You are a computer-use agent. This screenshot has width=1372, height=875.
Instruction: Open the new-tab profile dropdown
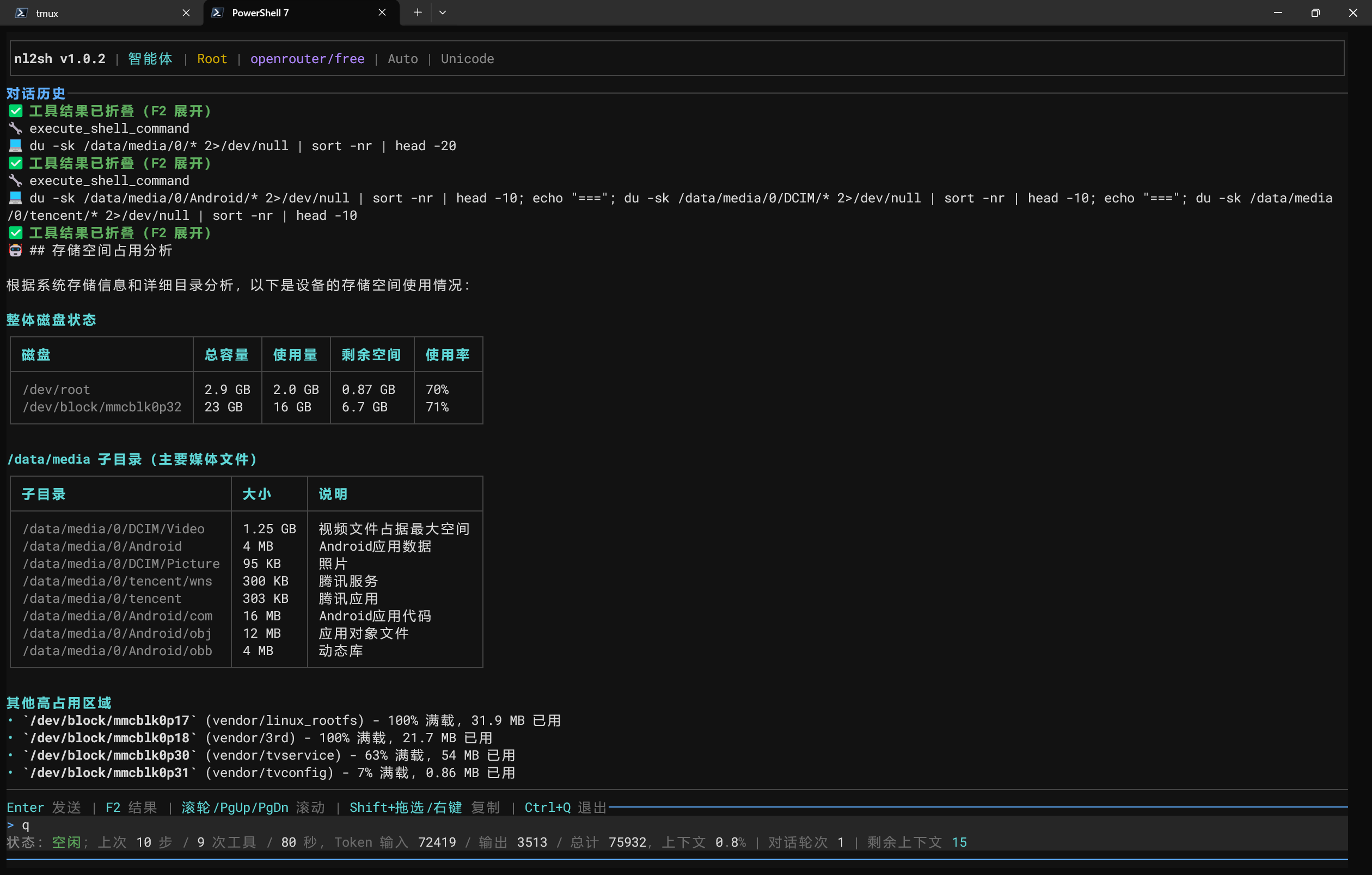443,13
